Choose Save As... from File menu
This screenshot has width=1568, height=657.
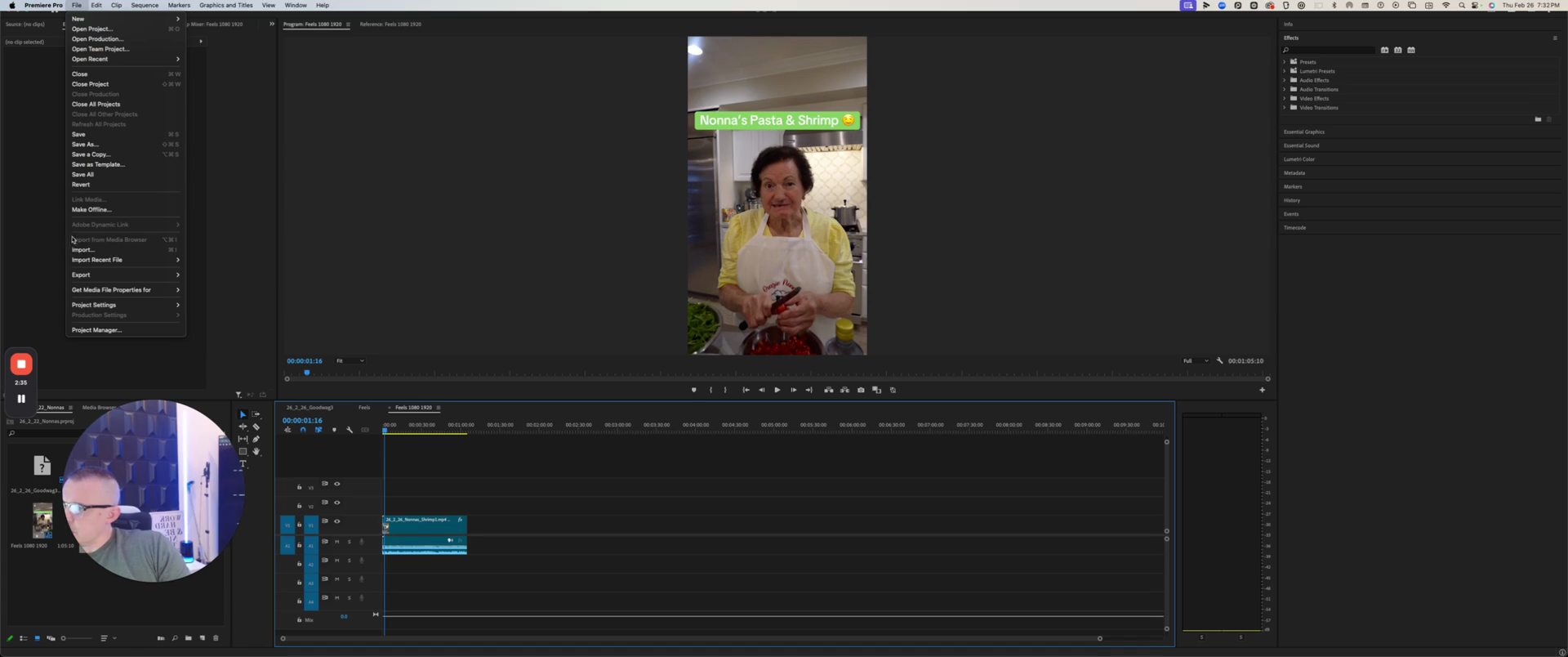85,145
